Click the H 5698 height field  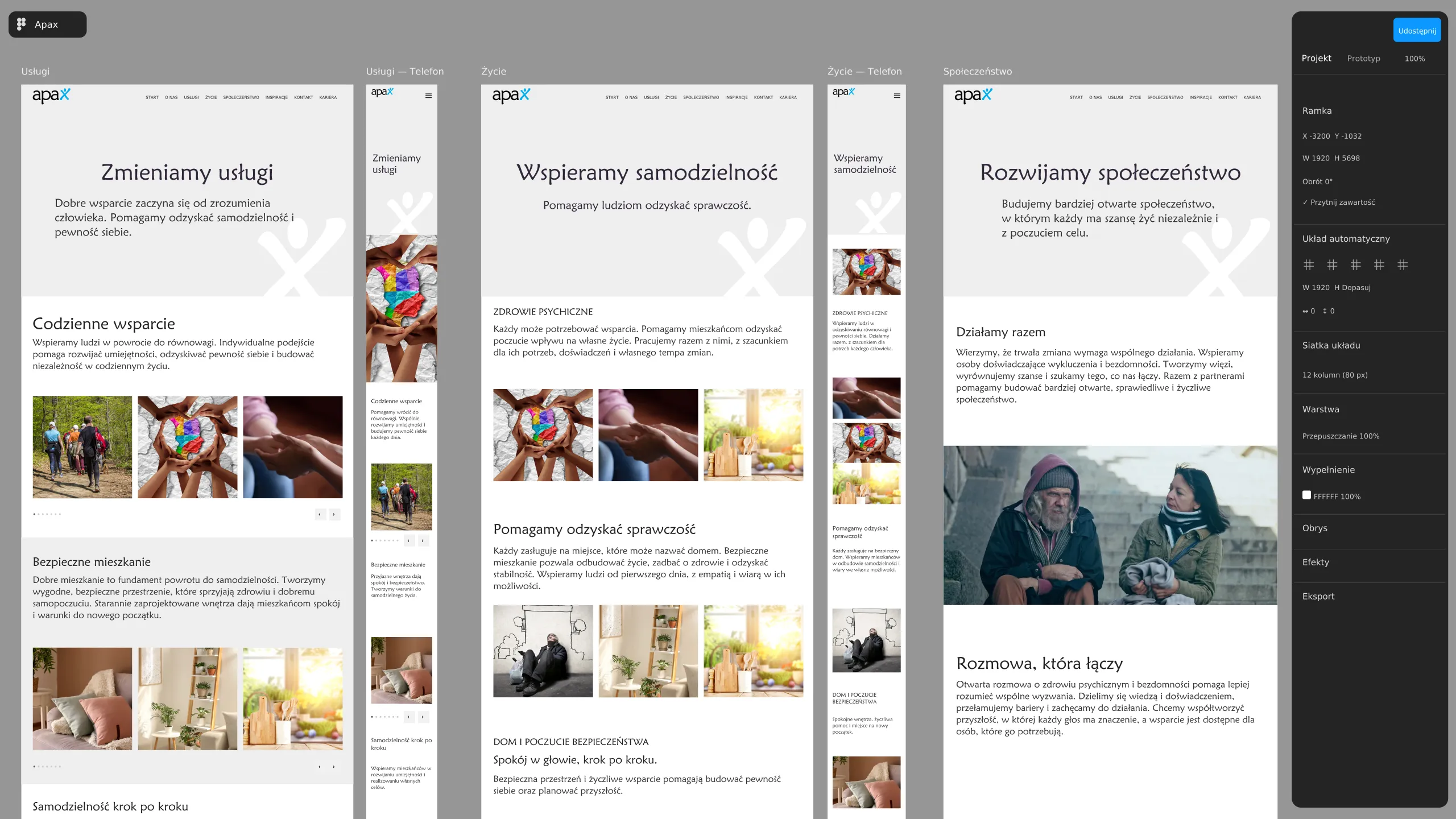[1347, 159]
